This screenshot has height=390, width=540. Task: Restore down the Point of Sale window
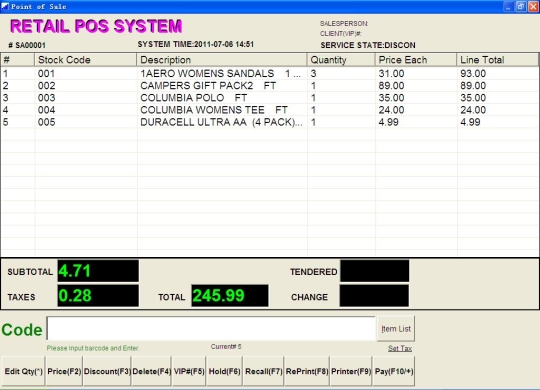(x=521, y=7)
